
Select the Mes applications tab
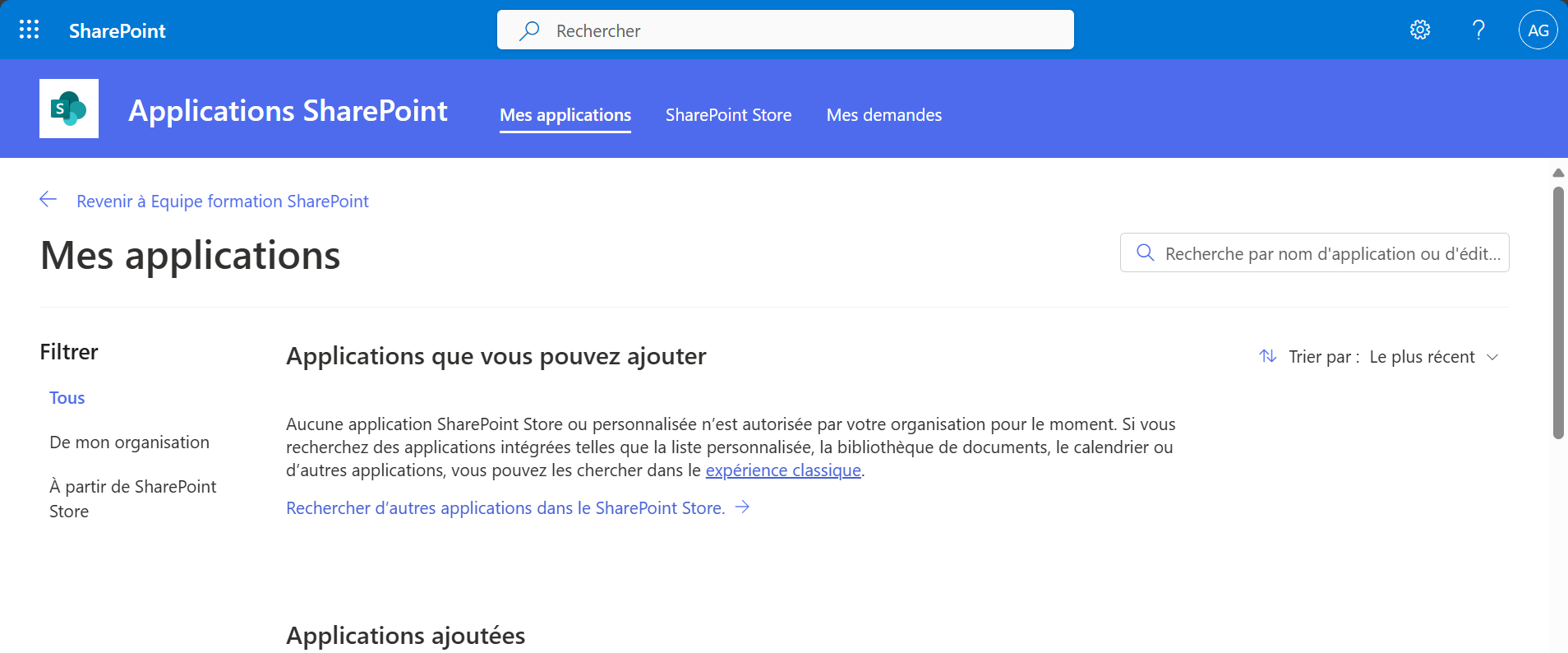565,115
